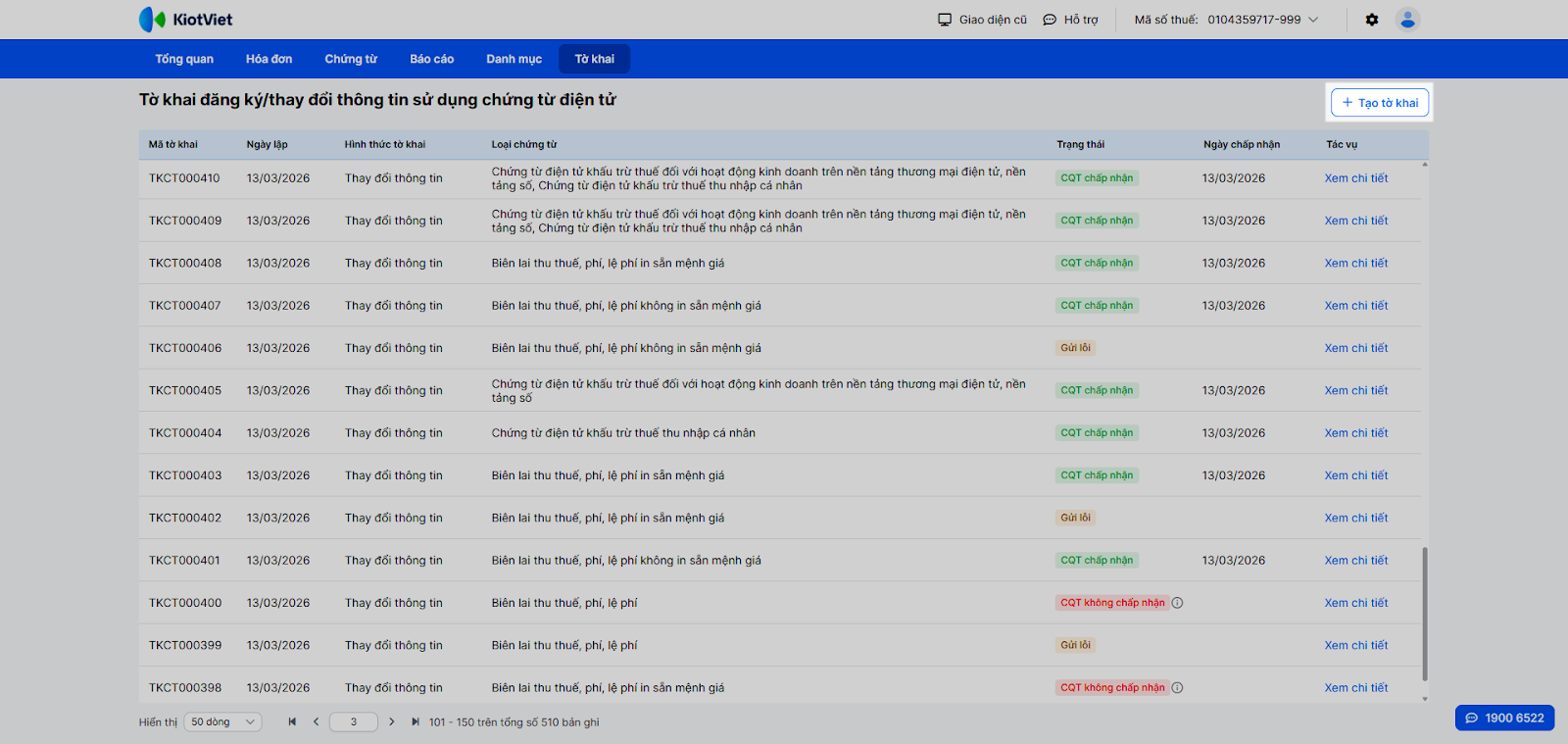Click Loại chứng từ column header
Viewport: 1568px width, 744px height.
point(524,144)
